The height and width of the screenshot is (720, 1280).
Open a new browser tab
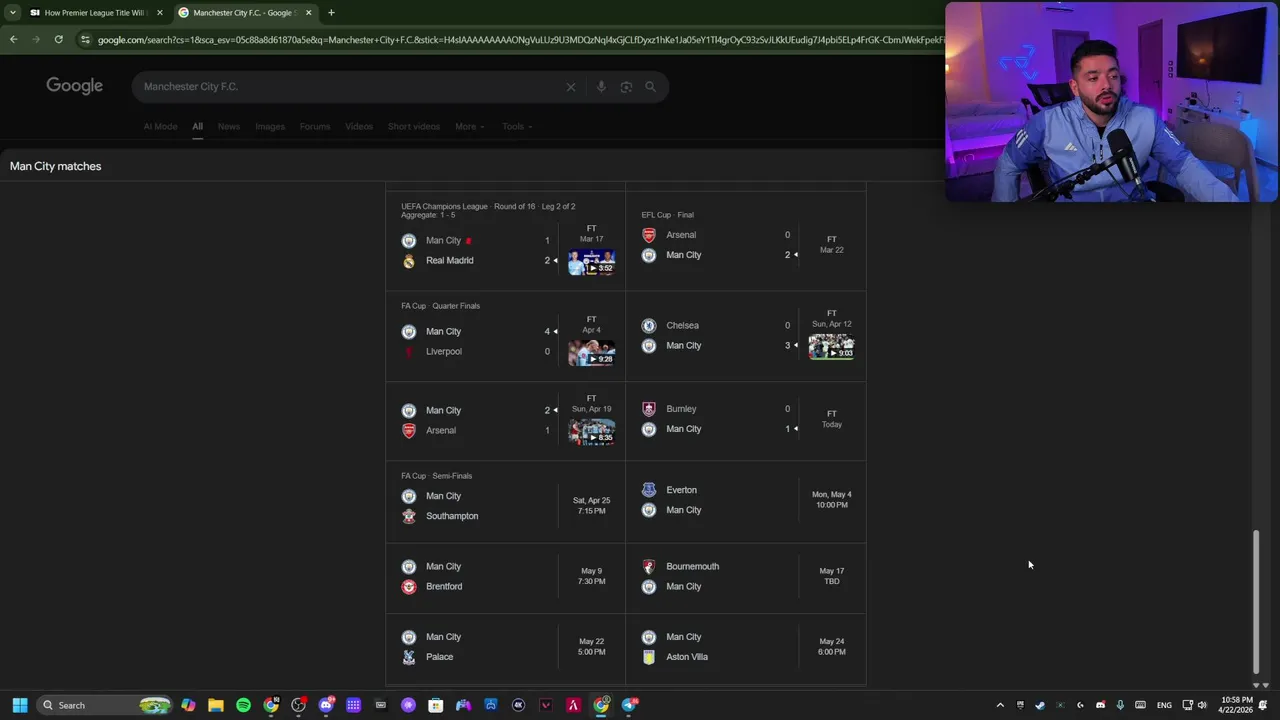click(331, 12)
